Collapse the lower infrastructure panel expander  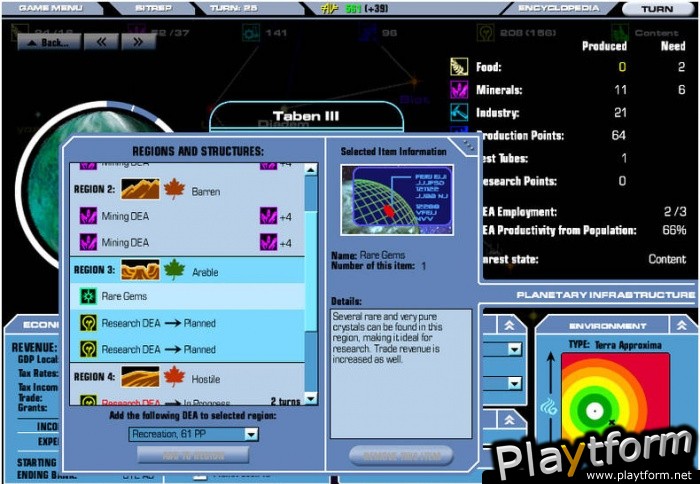point(509,420)
